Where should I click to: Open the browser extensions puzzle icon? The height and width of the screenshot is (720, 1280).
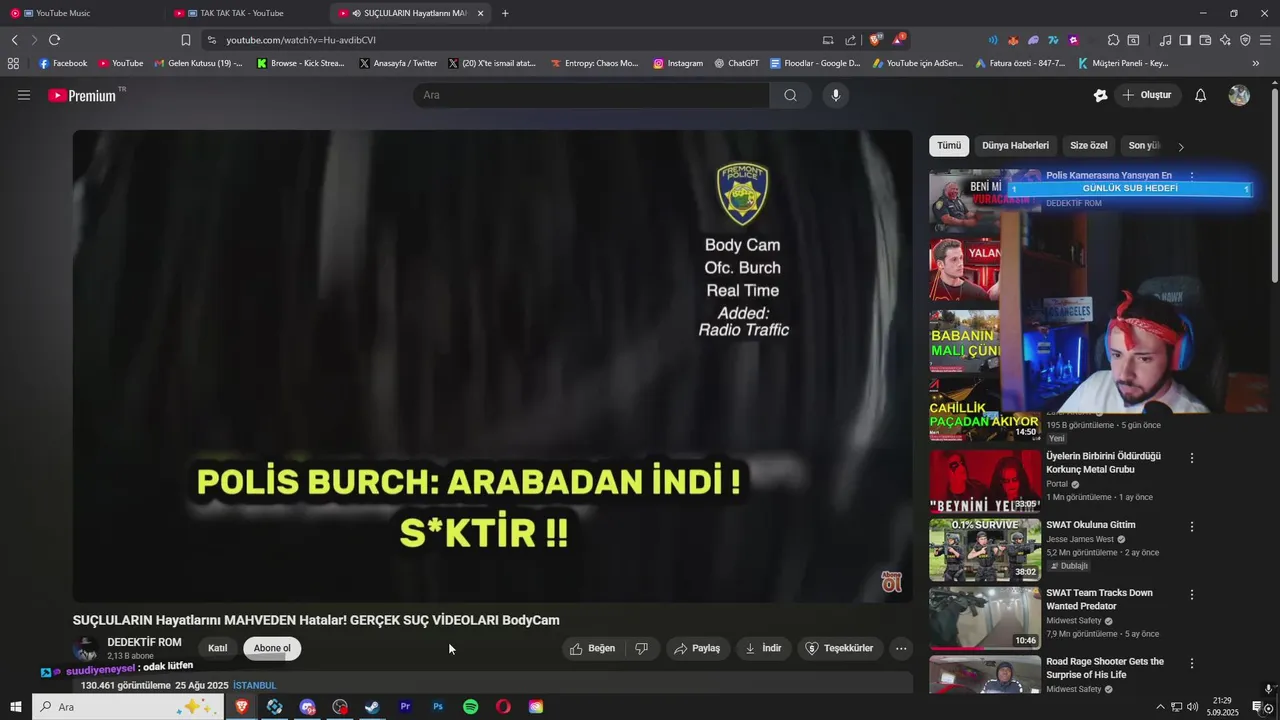pos(1113,40)
